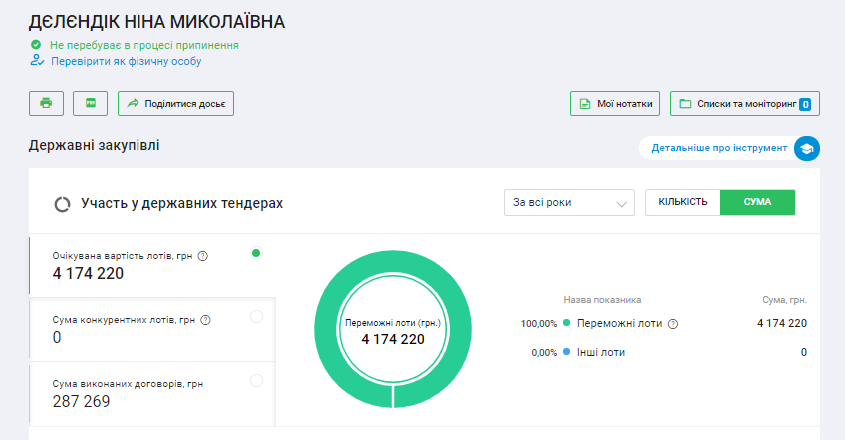Click the monitoring counter badge showing 0
The width and height of the screenshot is (845, 440).
click(x=805, y=104)
